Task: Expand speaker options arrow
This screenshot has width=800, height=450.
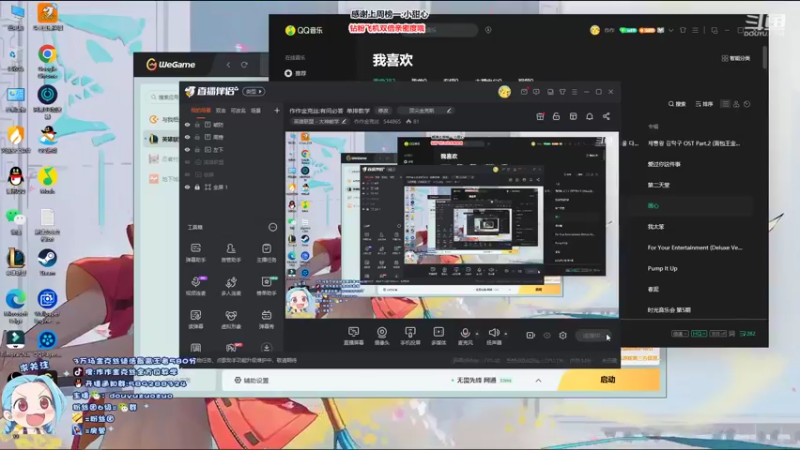Action: 506,334
